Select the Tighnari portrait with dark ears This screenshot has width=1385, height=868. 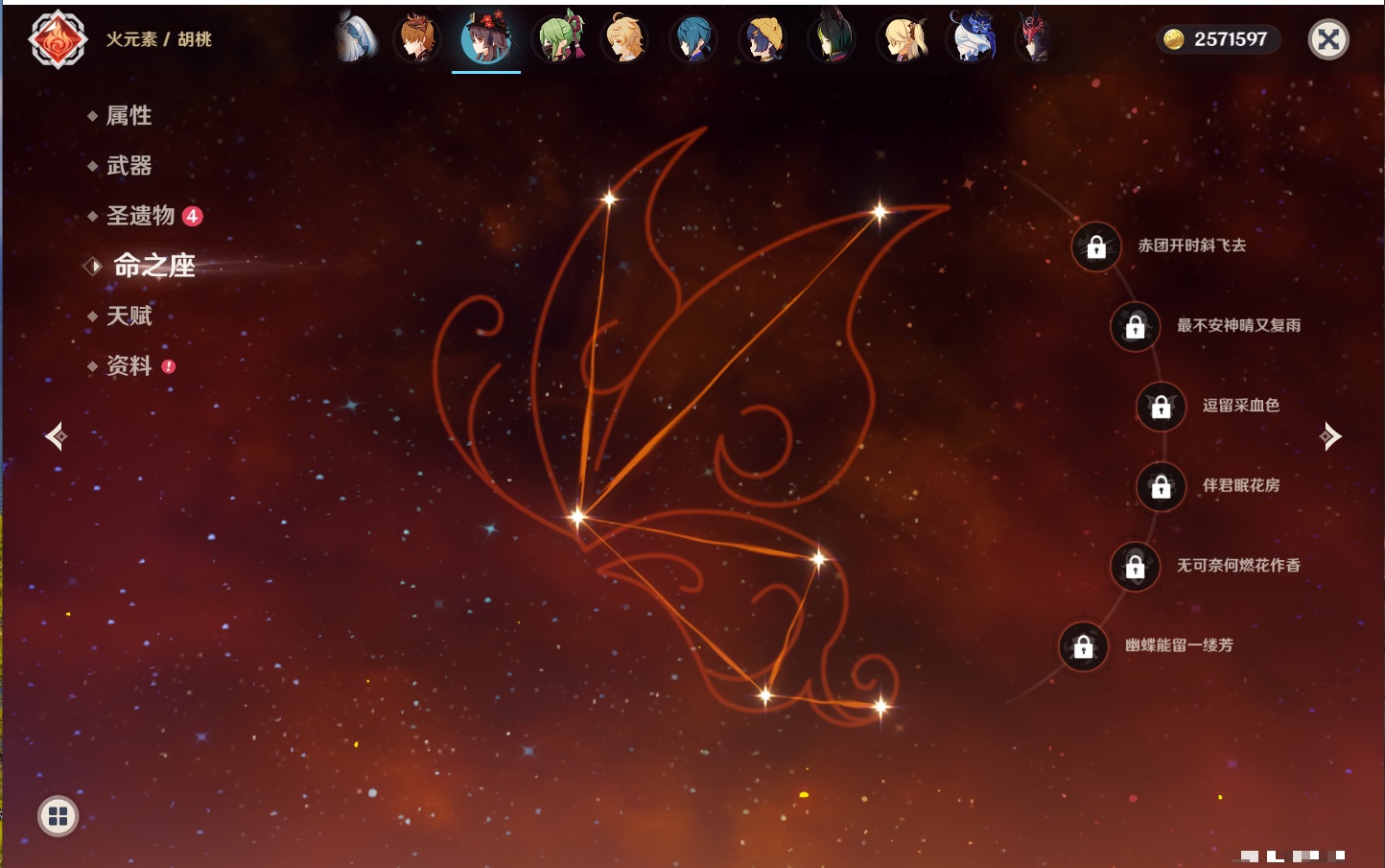click(x=832, y=38)
